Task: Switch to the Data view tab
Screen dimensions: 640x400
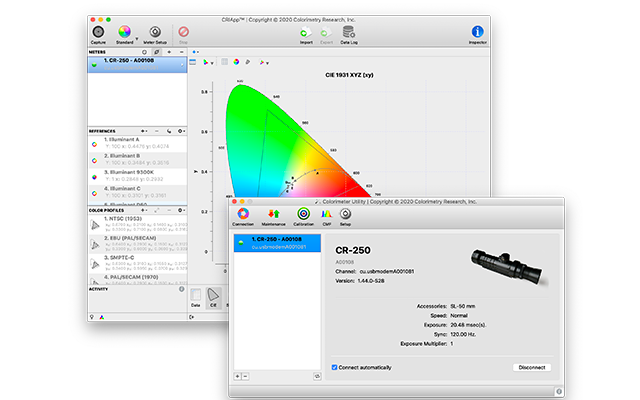Action: coord(196,298)
